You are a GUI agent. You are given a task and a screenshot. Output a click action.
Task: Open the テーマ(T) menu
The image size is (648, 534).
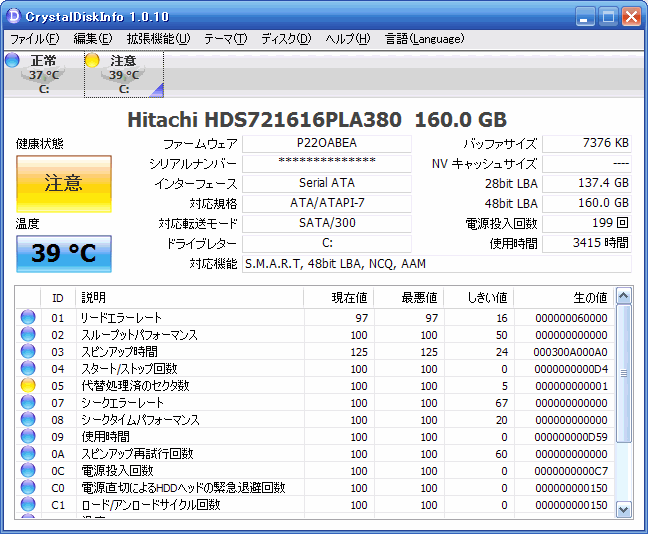click(x=226, y=39)
